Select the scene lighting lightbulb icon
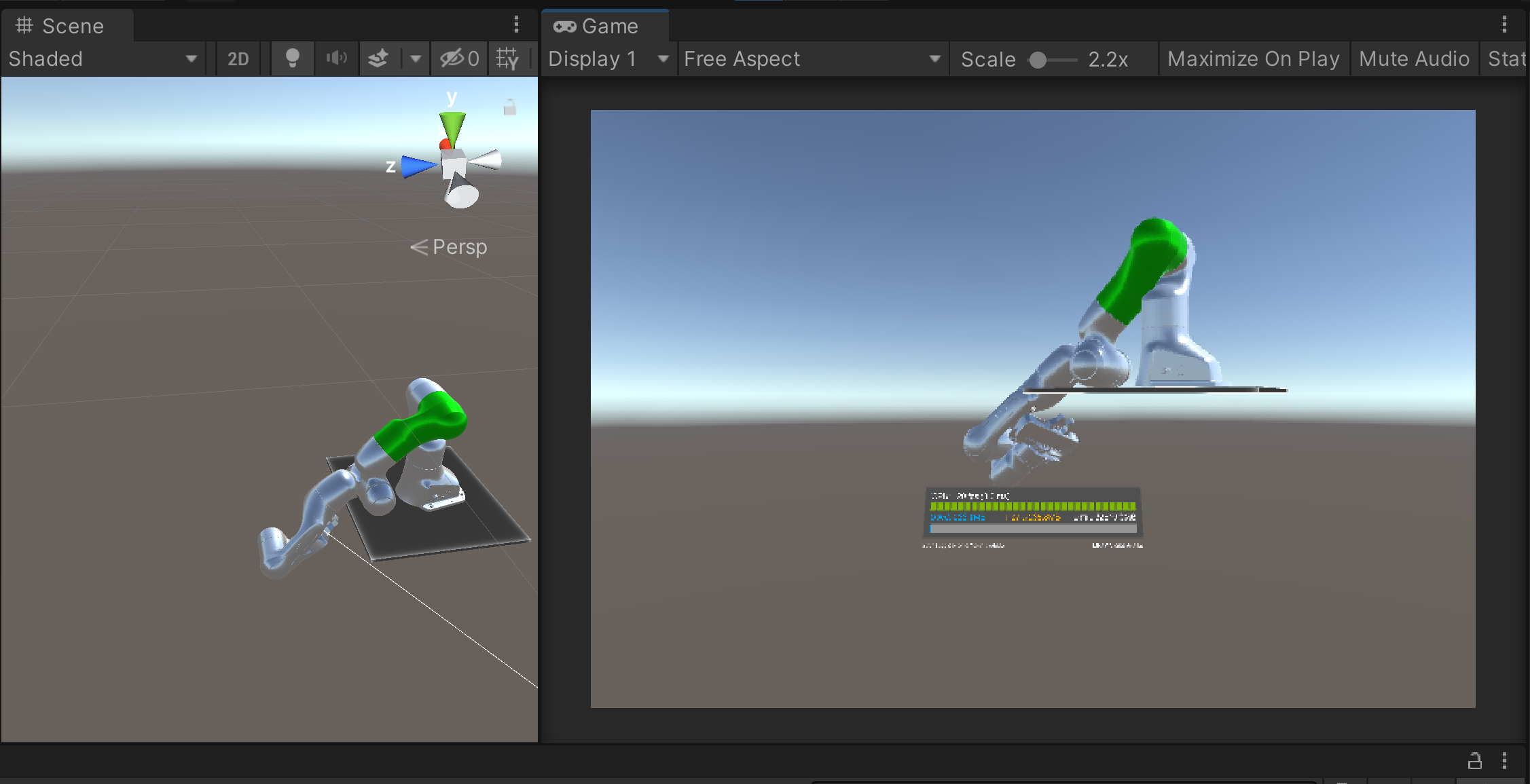Viewport: 1530px width, 784px height. click(292, 58)
